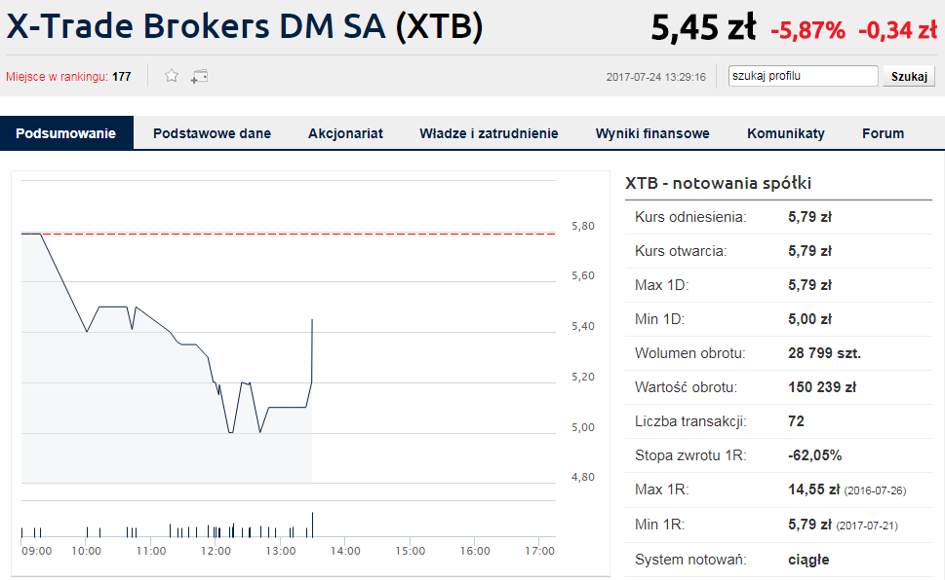Open the Akcjonariat tab
Screen dimensions: 945x580
point(345,133)
